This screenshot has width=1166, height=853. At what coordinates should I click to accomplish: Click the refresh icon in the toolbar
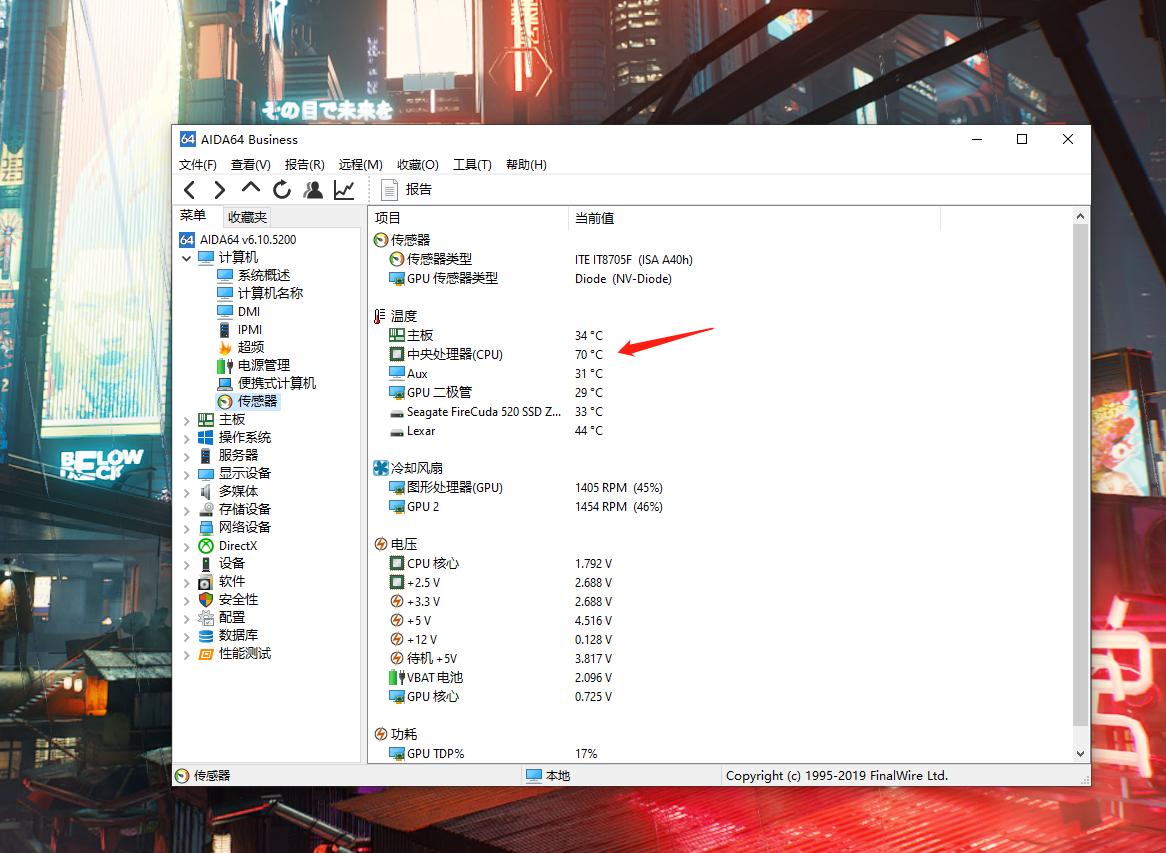click(x=282, y=189)
